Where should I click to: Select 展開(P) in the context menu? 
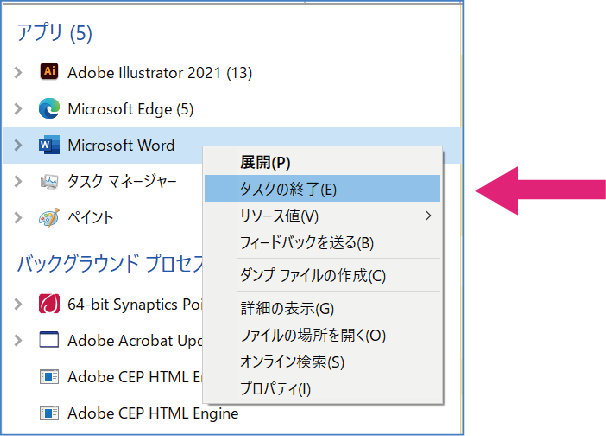pyautogui.click(x=266, y=163)
